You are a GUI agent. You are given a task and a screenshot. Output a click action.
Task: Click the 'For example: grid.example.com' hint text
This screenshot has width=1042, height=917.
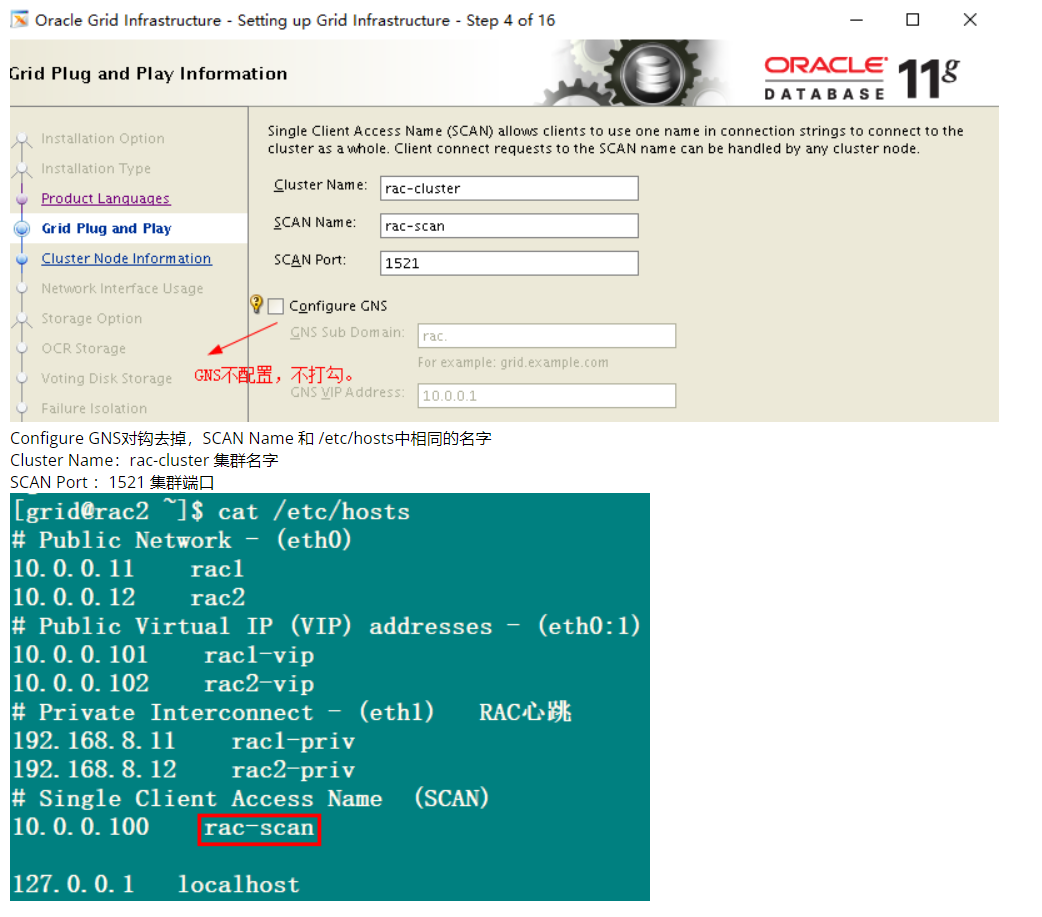(513, 363)
